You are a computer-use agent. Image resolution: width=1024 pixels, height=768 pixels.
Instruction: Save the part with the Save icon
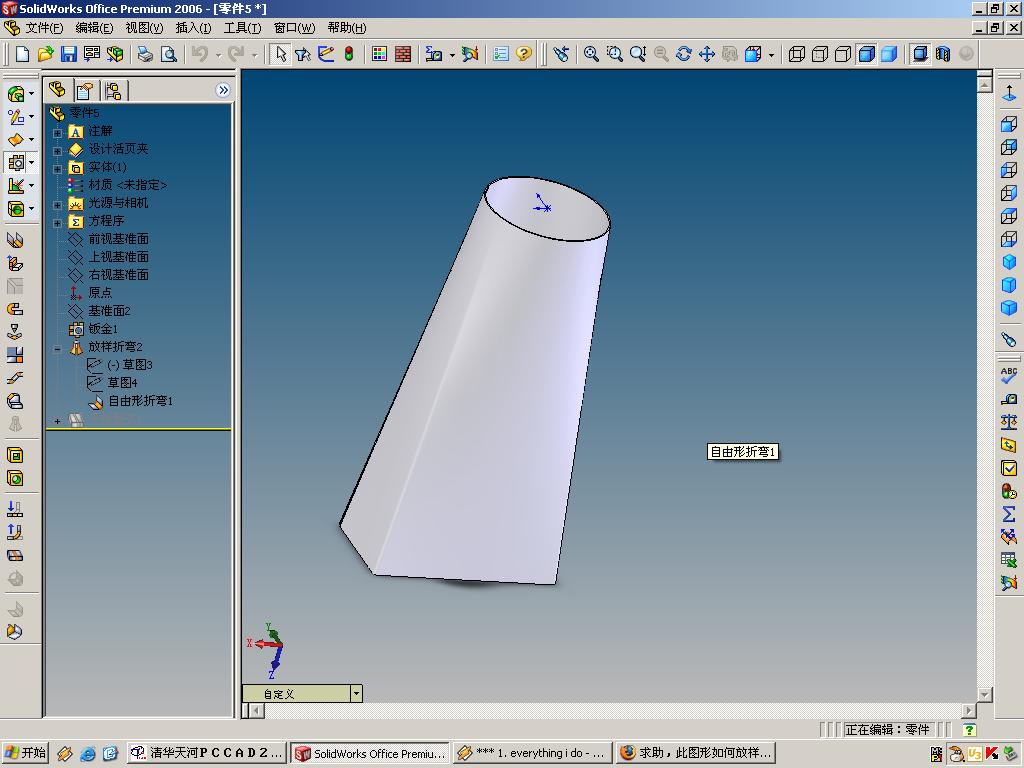pos(69,54)
